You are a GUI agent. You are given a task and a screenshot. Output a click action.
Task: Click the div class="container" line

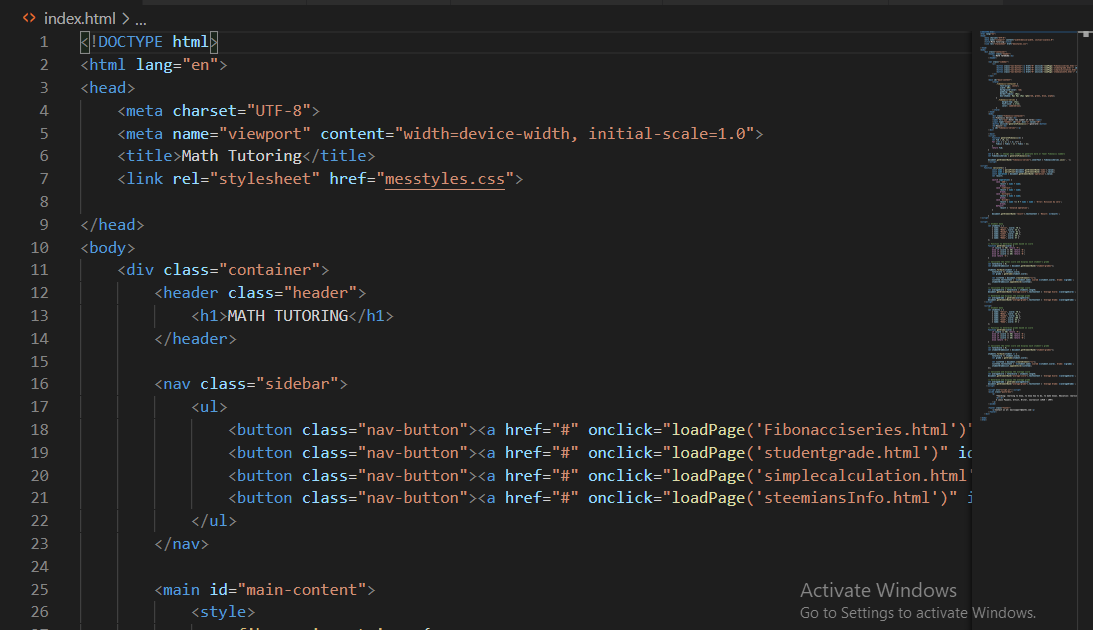click(x=223, y=270)
